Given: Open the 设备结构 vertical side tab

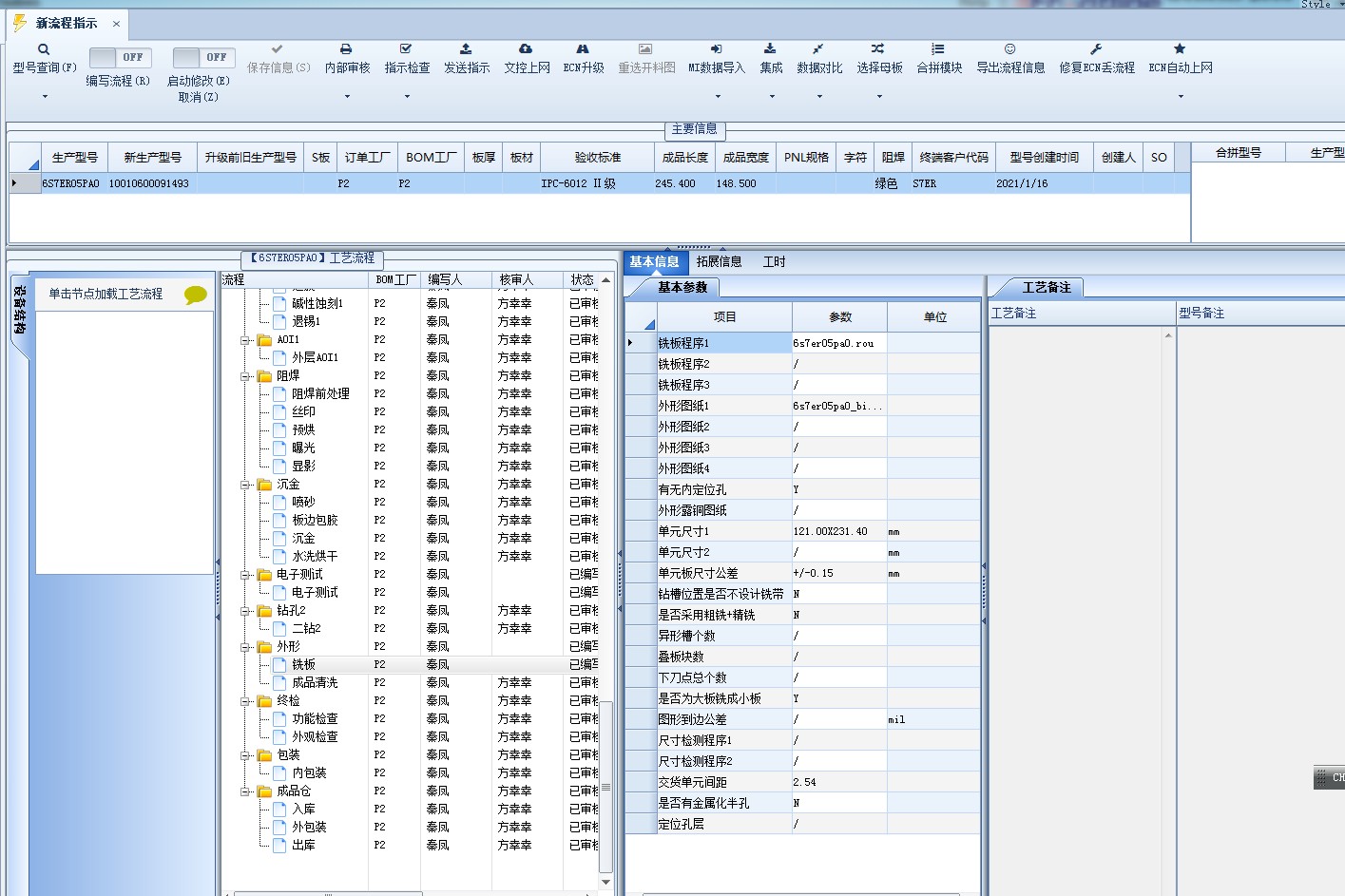Looking at the screenshot, I should click(x=20, y=311).
